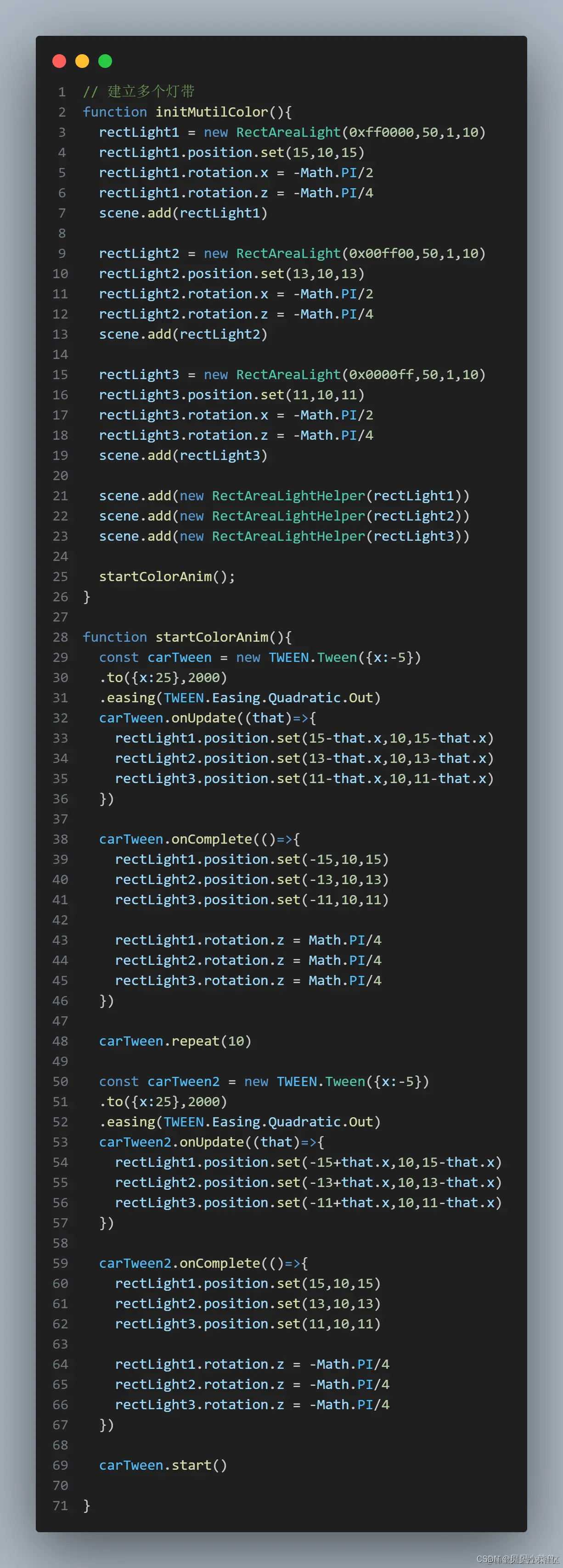
Task: Click "scene.add(rectLight3)" on line 19
Action: [x=183, y=455]
